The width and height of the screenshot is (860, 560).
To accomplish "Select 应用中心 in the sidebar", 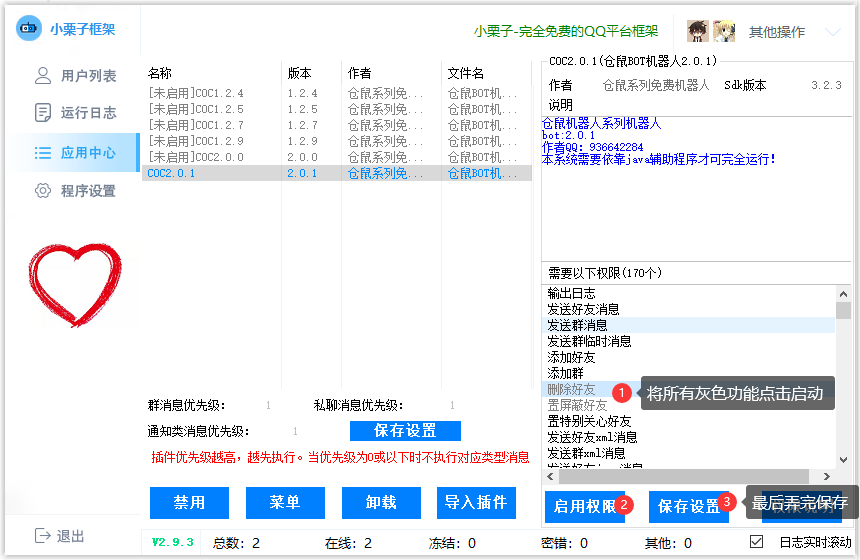I will (x=75, y=152).
